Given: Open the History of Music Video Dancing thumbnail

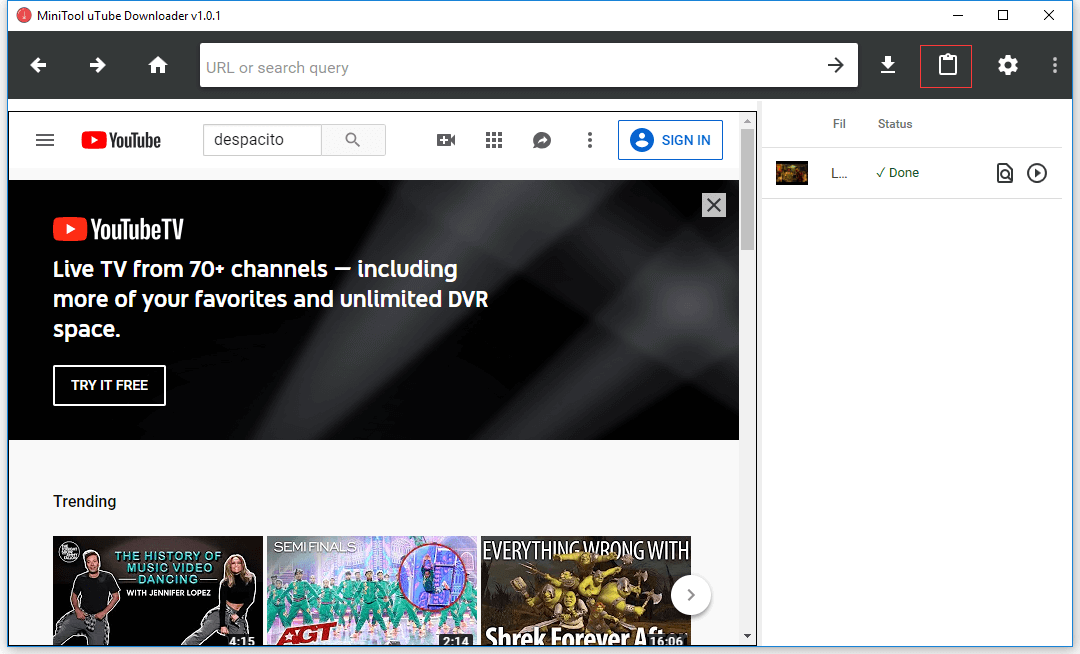Looking at the screenshot, I should [158, 591].
